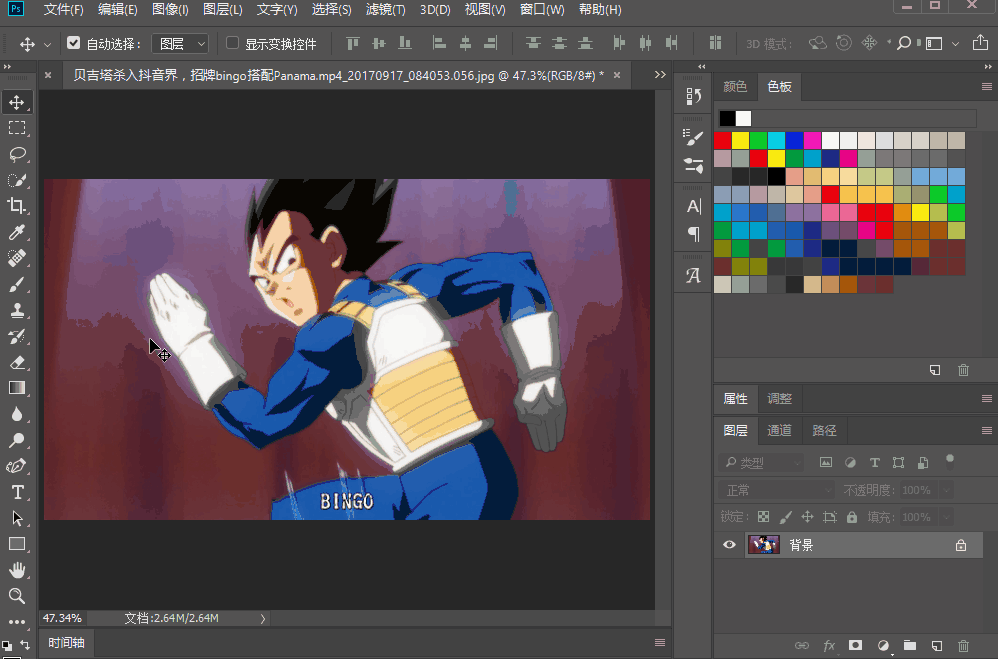Select the Zoom tool in the toolbox

[x=17, y=596]
